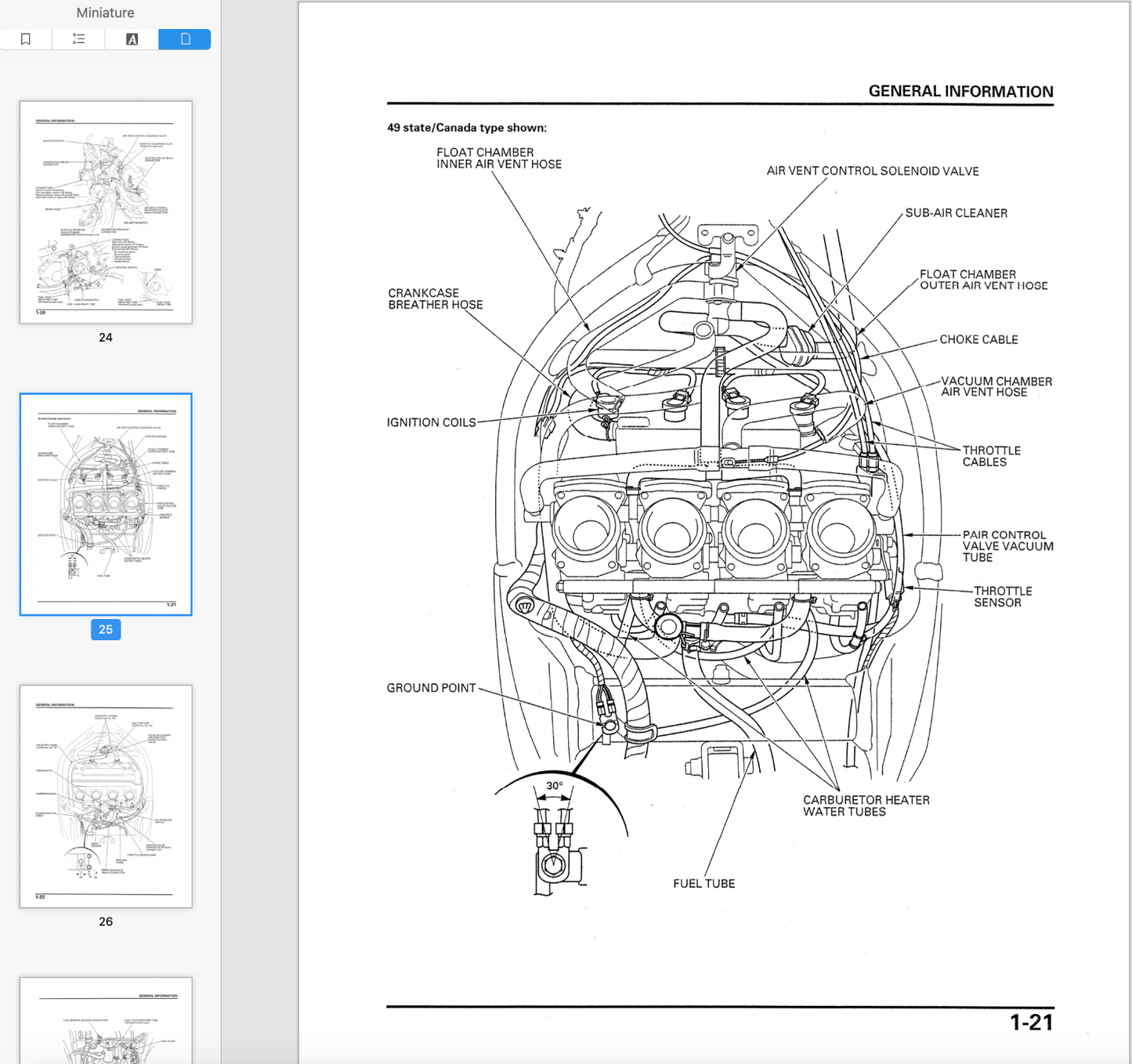
Task: Click the VACUUM CHAMBER AIR VENT HOSE label
Action: [996, 386]
